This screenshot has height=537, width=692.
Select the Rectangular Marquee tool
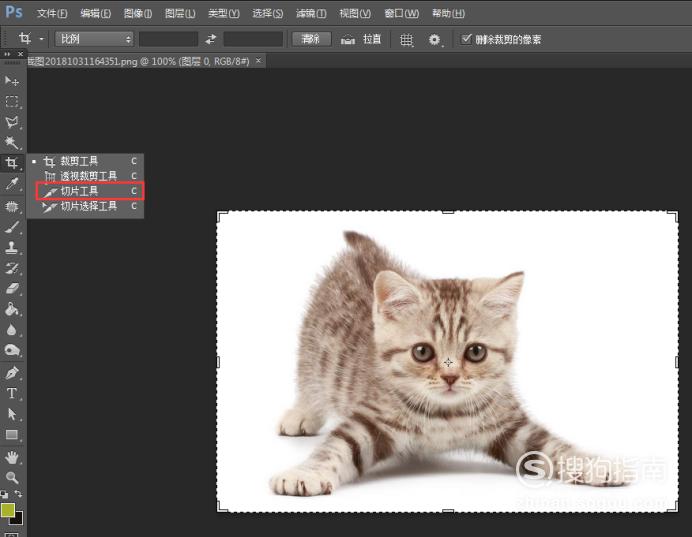[12, 102]
